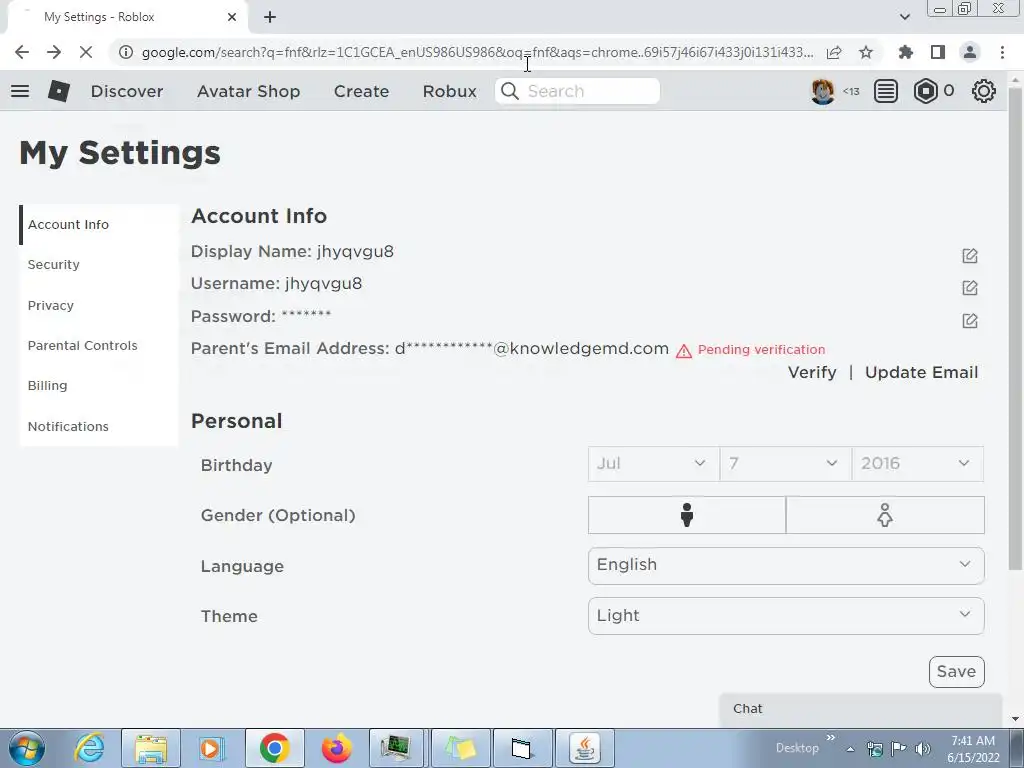This screenshot has width=1024, height=768.
Task: Open the birthday day dropdown showing 7
Action: (786, 464)
